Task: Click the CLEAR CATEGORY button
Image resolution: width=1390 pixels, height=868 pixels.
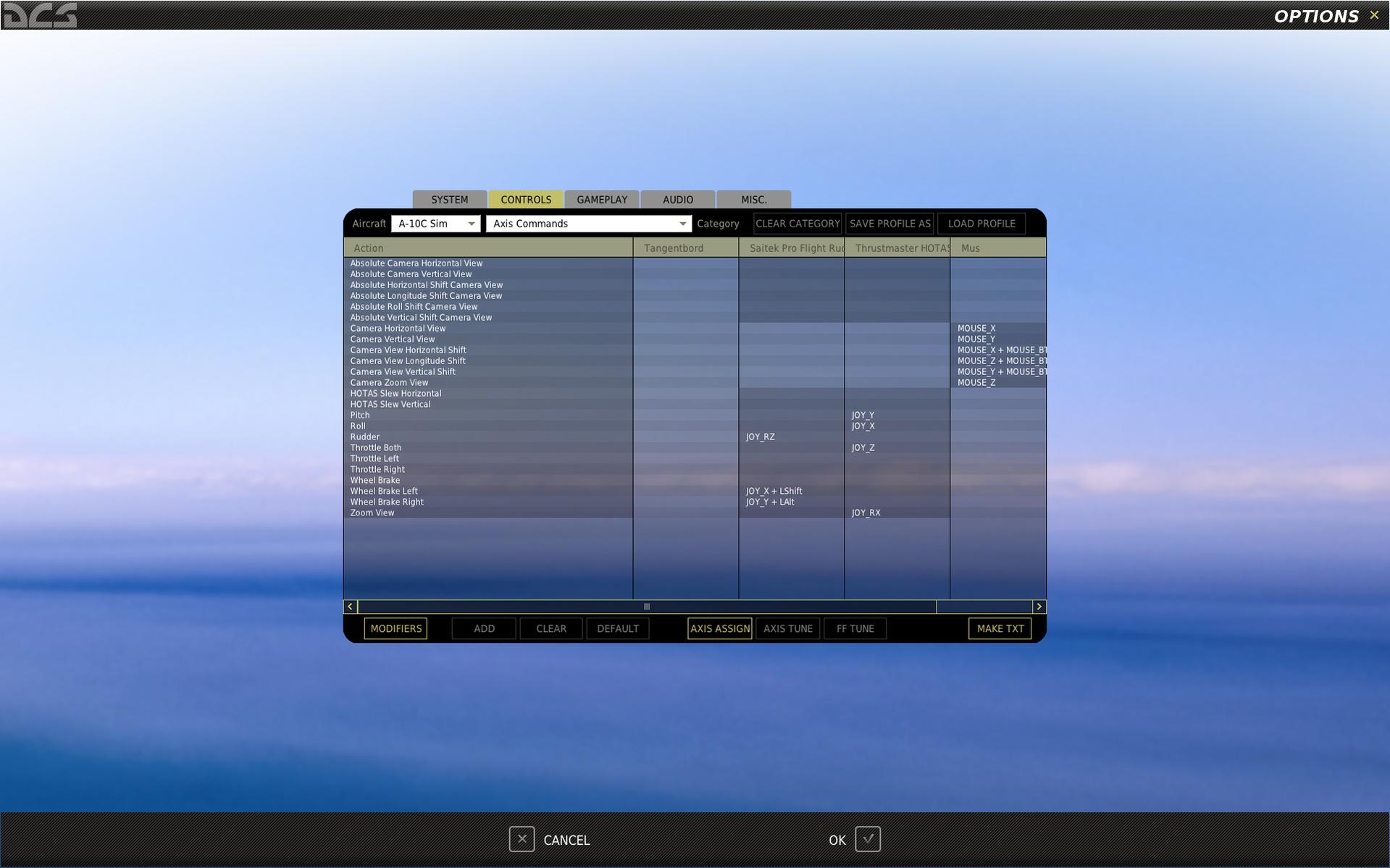Action: point(797,224)
